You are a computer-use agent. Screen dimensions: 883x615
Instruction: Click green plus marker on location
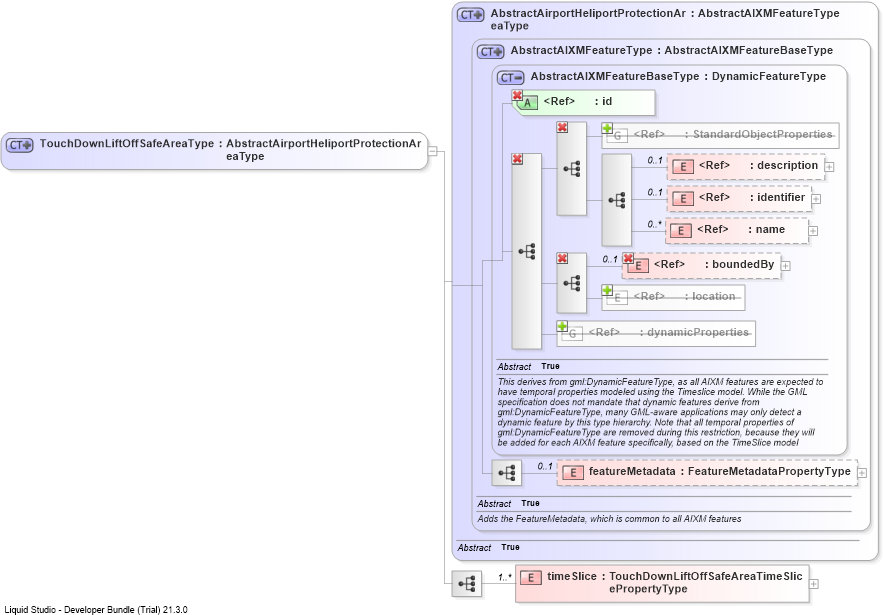click(607, 290)
